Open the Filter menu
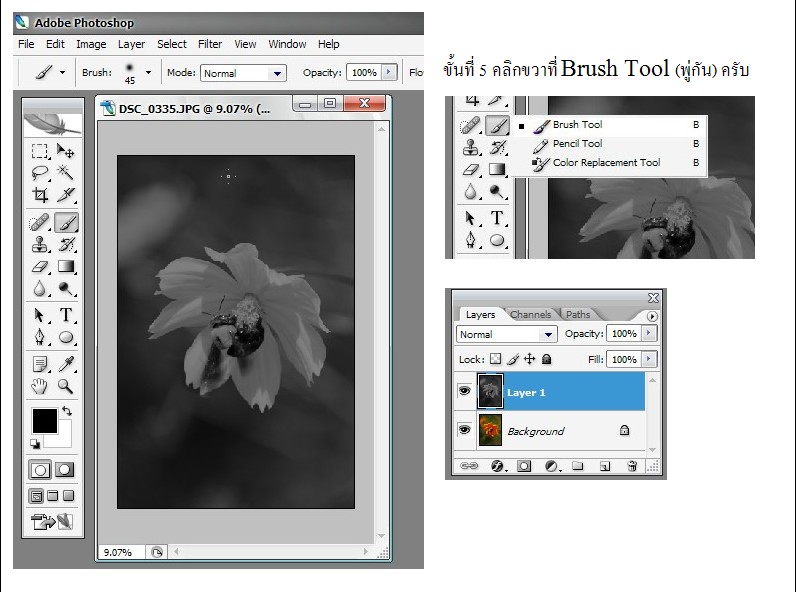Screen dimensions: 796x592 (x=210, y=44)
